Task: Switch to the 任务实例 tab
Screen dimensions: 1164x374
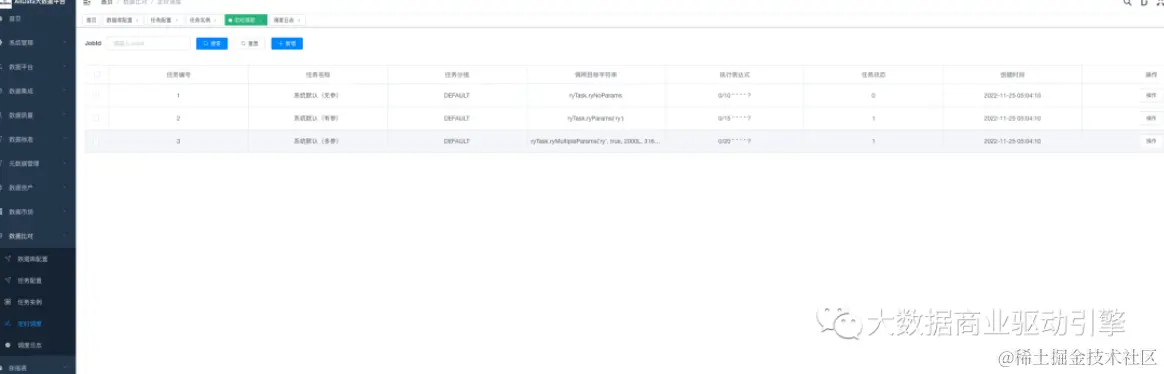Action: 203,21
